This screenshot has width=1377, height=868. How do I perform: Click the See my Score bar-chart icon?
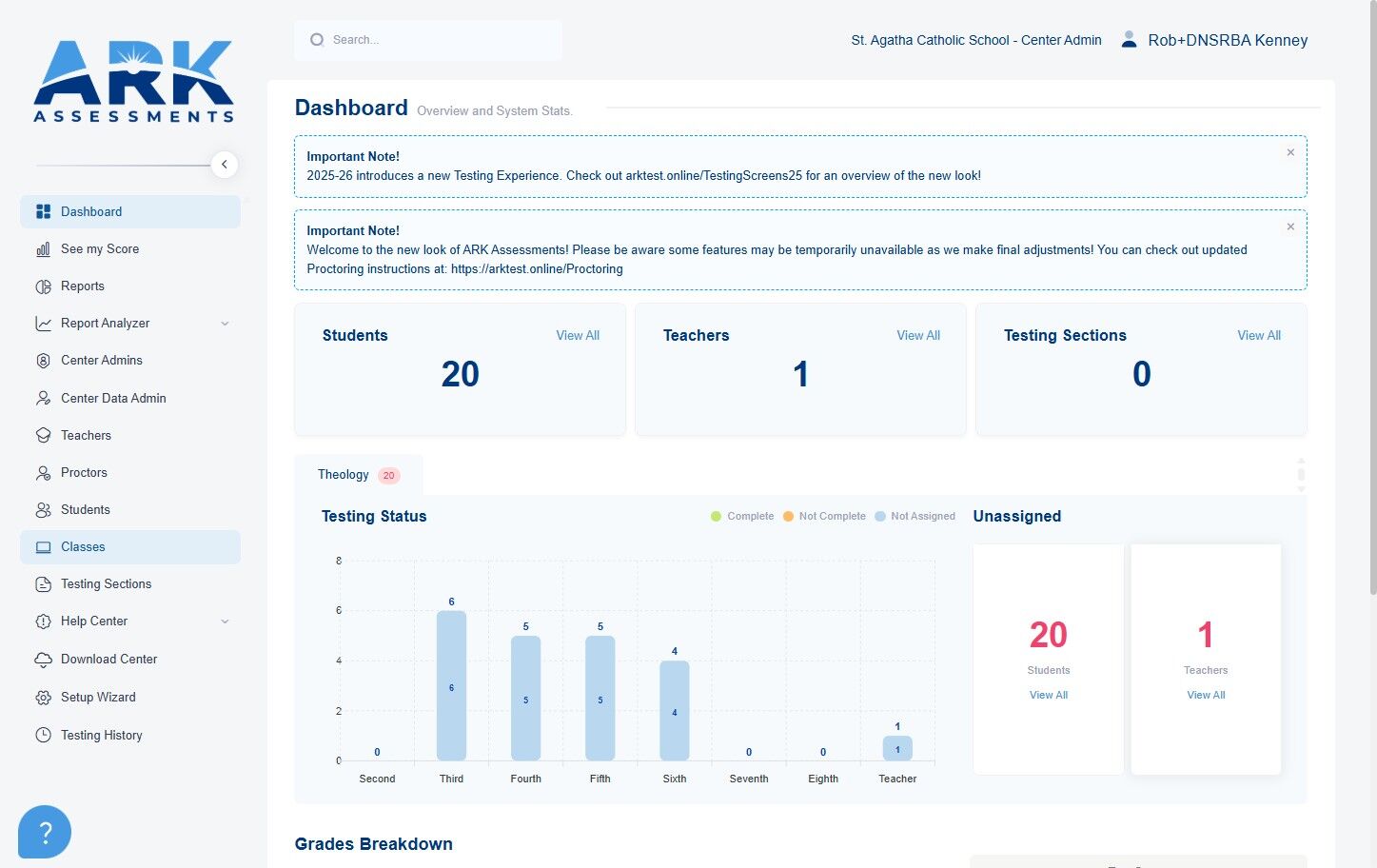pyautogui.click(x=43, y=249)
